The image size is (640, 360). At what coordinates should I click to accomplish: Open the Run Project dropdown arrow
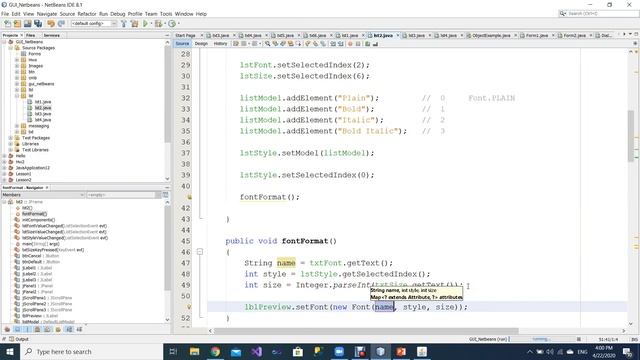[x=151, y=24]
